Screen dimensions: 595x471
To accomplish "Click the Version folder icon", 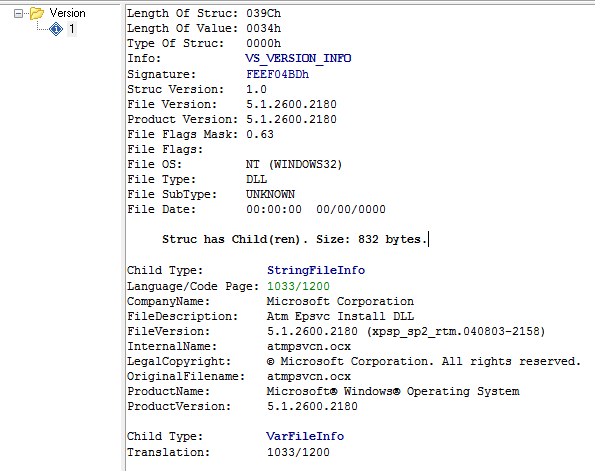I will coord(37,13).
